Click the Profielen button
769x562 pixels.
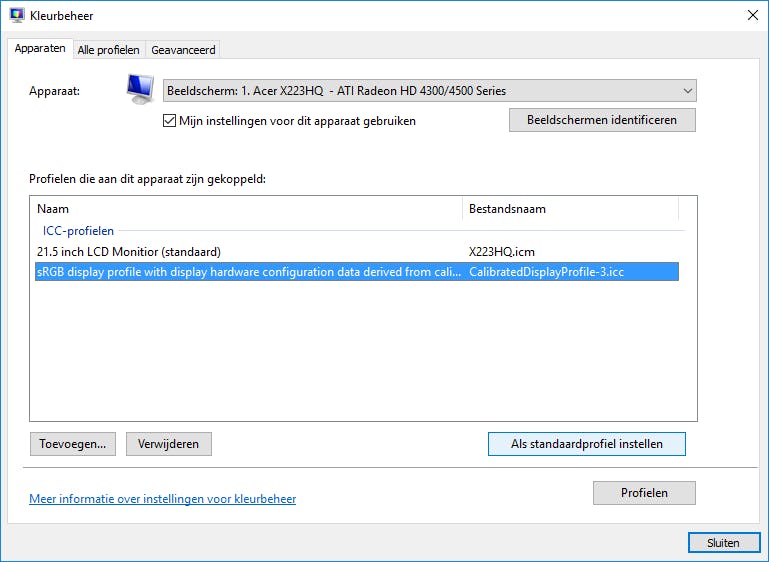pos(644,493)
